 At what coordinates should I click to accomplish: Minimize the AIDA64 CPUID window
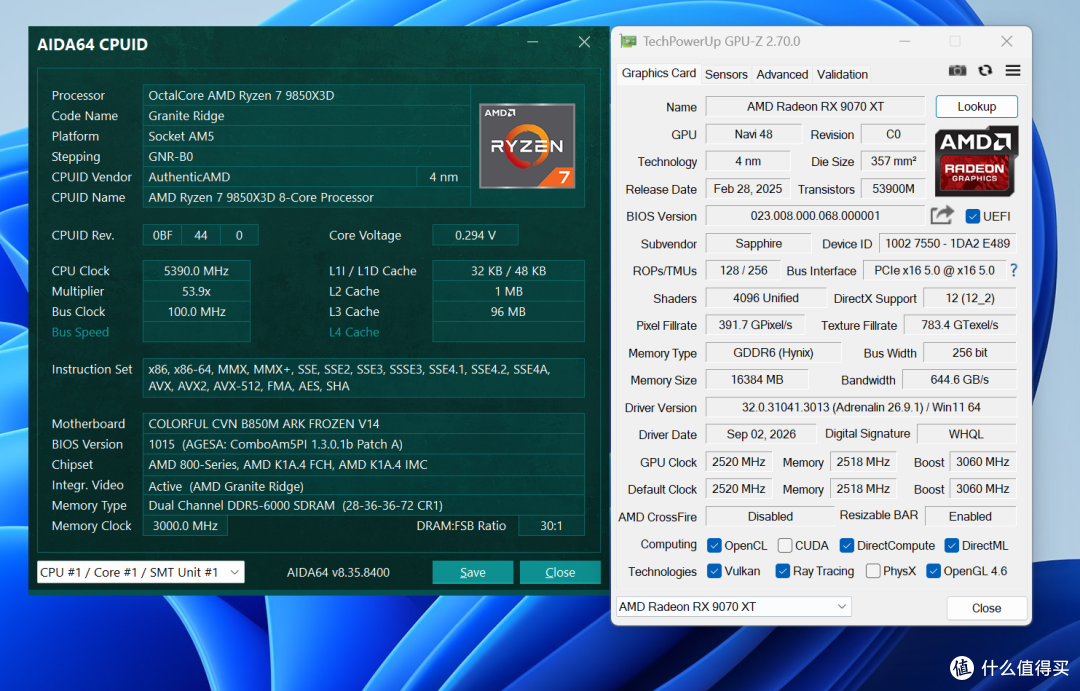532,42
